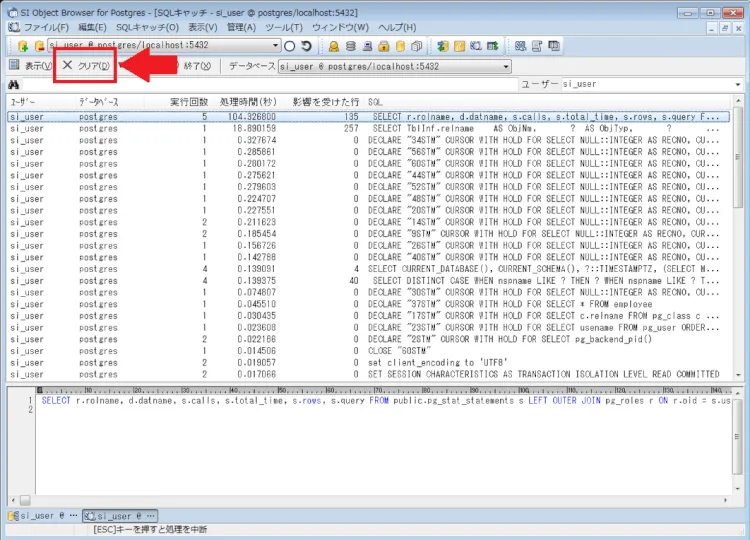Sort by 影響を受けた行 column header
The width and height of the screenshot is (750, 540).
coord(320,102)
